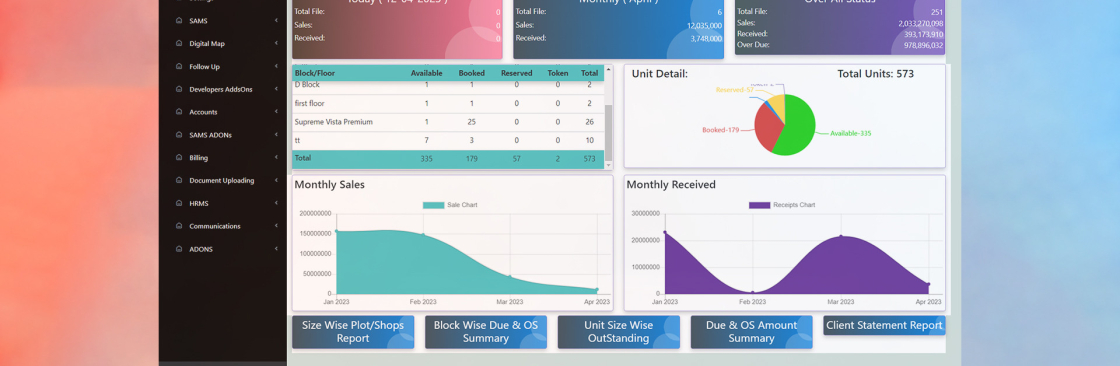Select the D Block row name
Image resolution: width=1120 pixels, height=366 pixels.
307,85
